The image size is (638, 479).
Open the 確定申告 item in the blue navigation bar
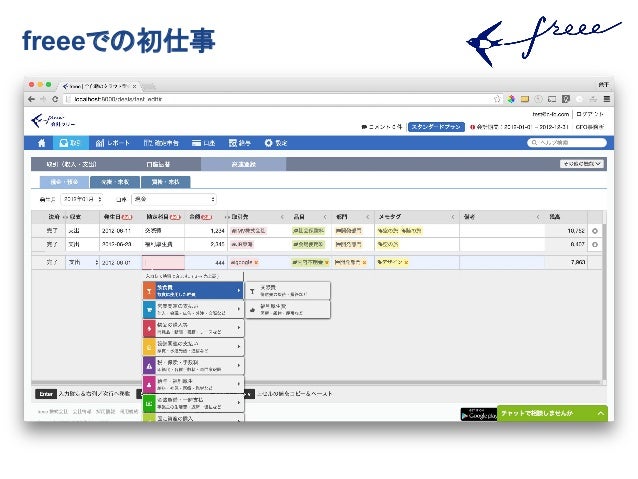pos(161,143)
